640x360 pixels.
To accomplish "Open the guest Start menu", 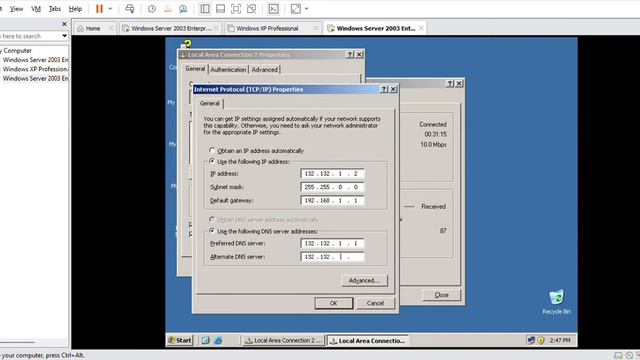I will click(180, 340).
